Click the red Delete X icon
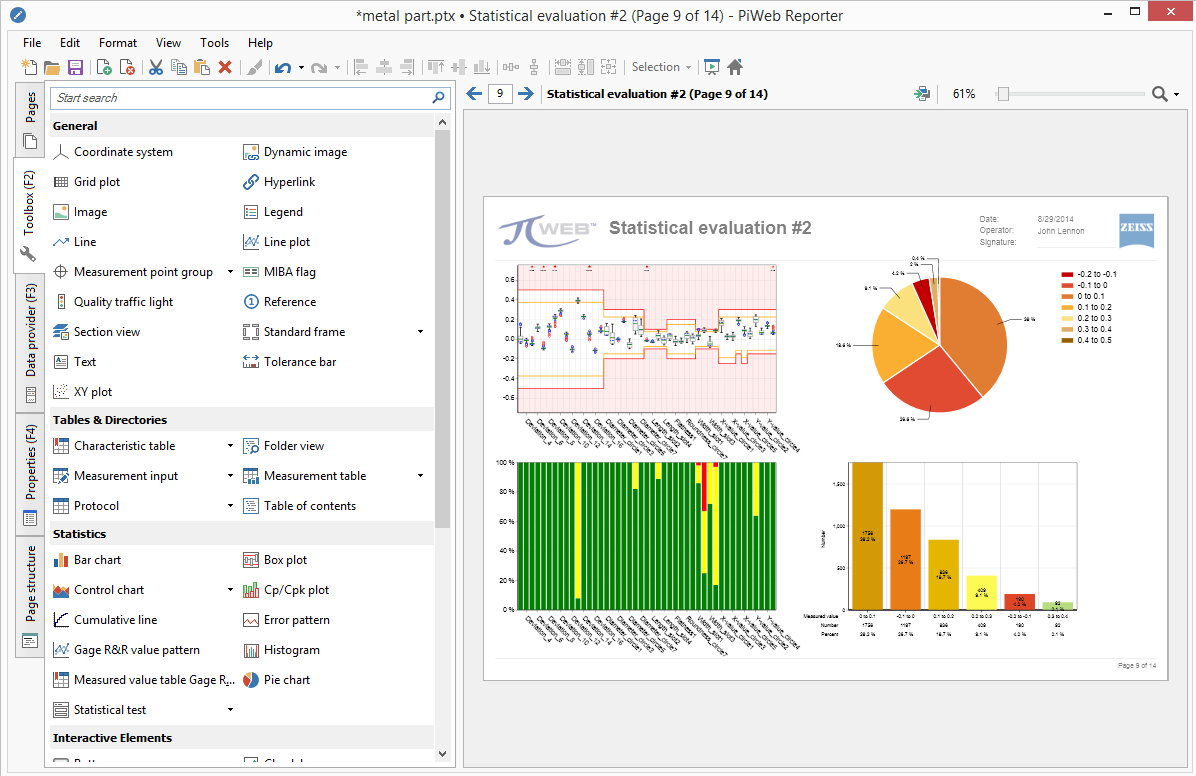This screenshot has width=1196, height=776. 225,67
